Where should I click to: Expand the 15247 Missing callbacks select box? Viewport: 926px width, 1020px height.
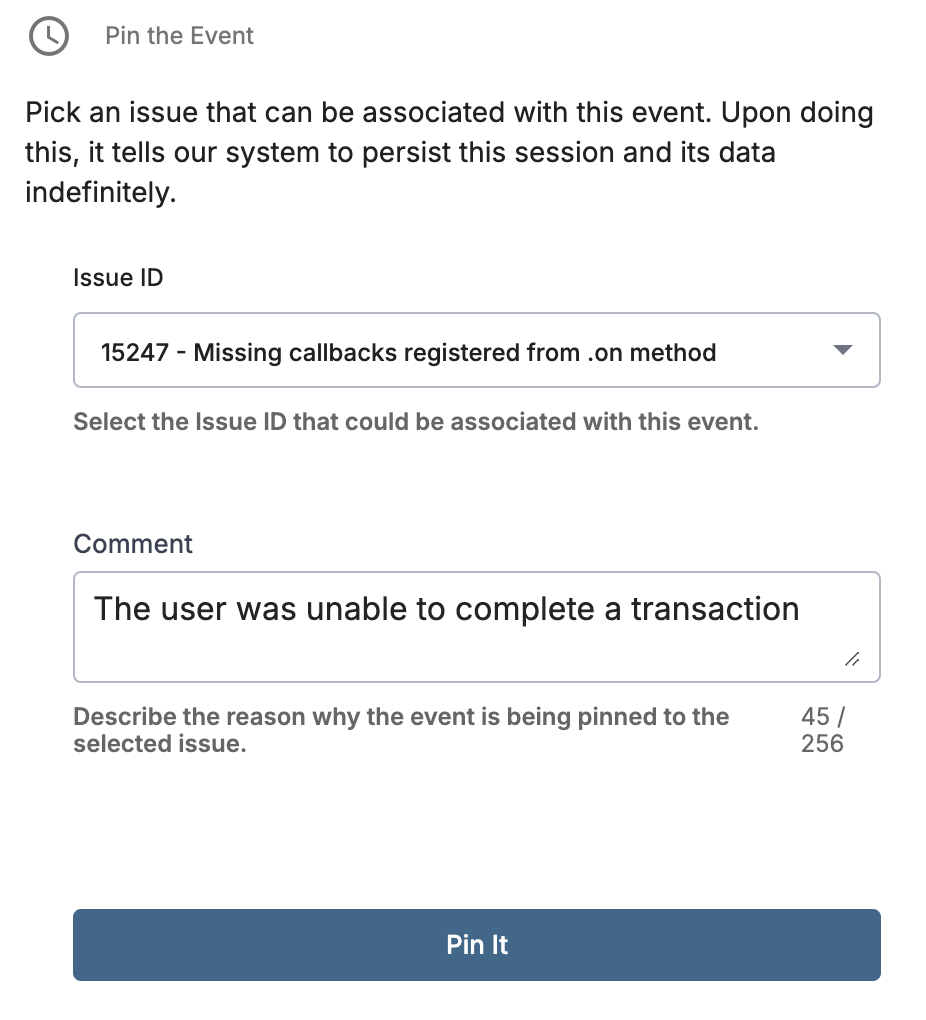pos(476,350)
